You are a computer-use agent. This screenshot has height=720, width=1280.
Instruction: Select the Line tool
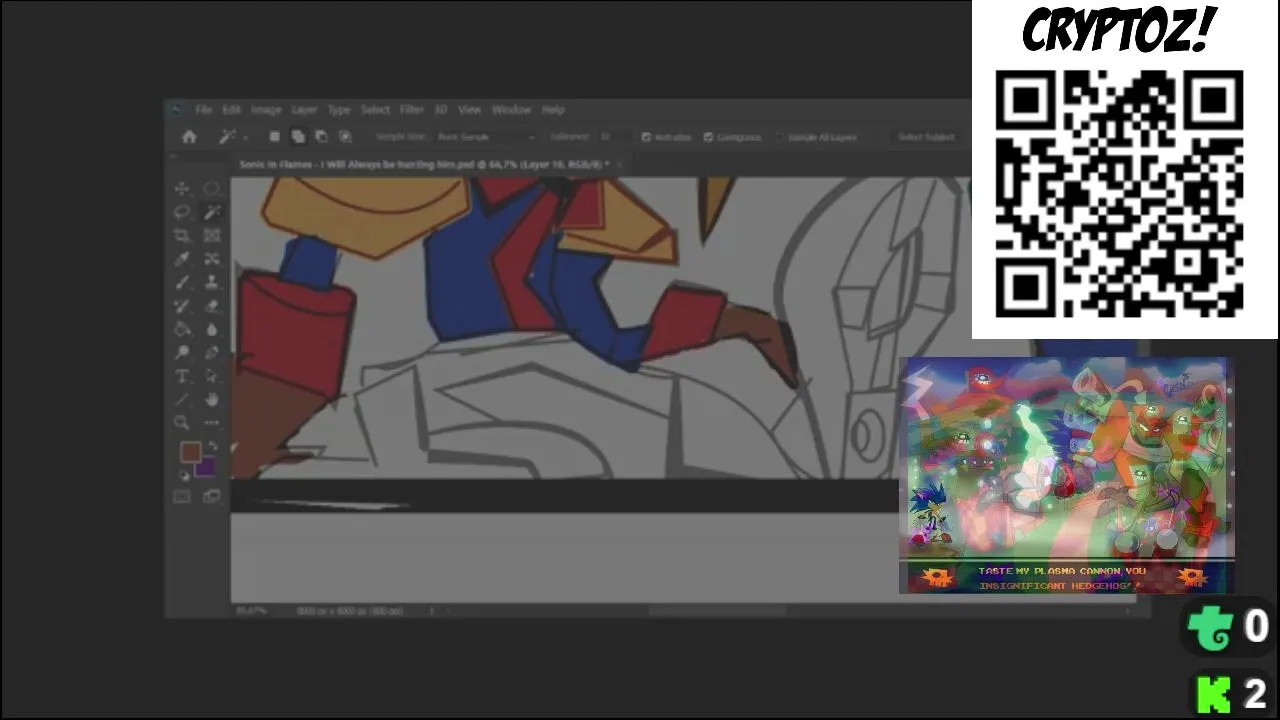point(182,399)
